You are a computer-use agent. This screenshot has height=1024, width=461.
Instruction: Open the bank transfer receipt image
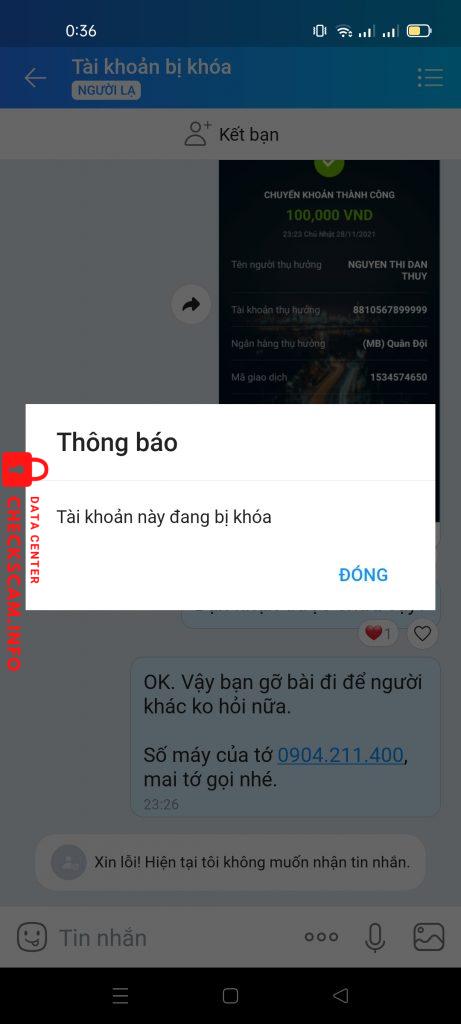click(329, 281)
